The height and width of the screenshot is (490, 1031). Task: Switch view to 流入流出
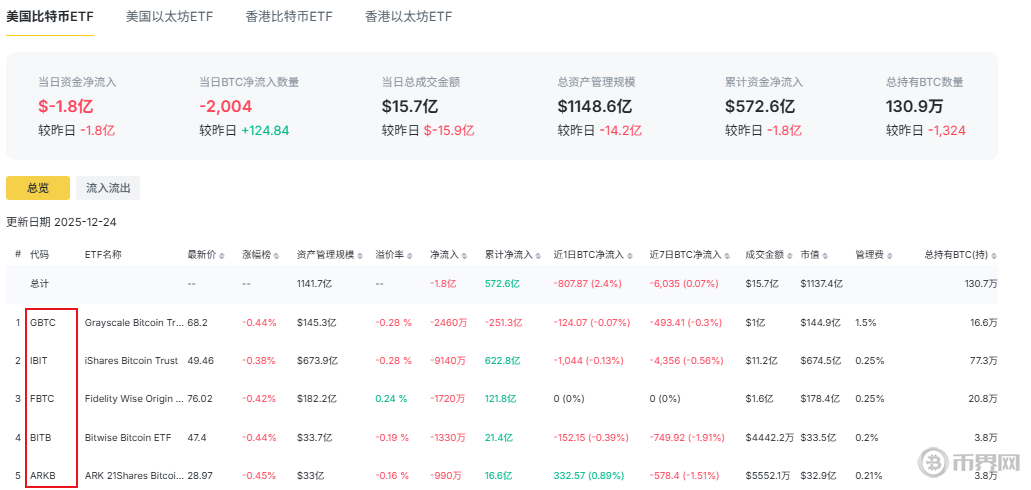[x=108, y=188]
